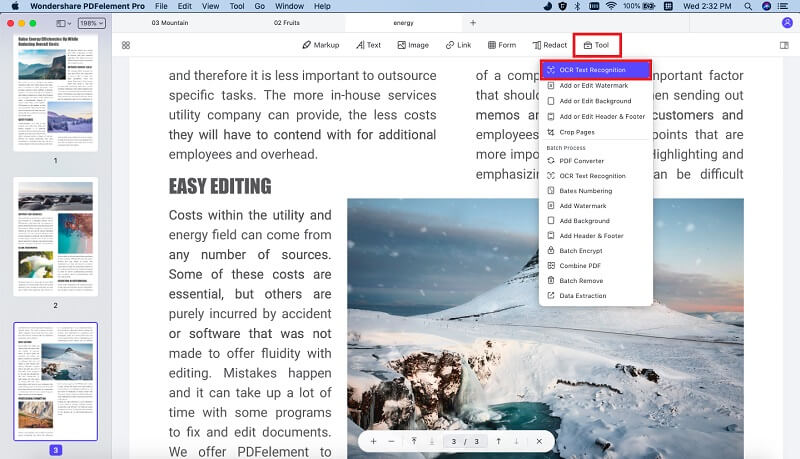Open page 1 thumbnail
Viewport: 800px width, 459px height.
point(56,92)
